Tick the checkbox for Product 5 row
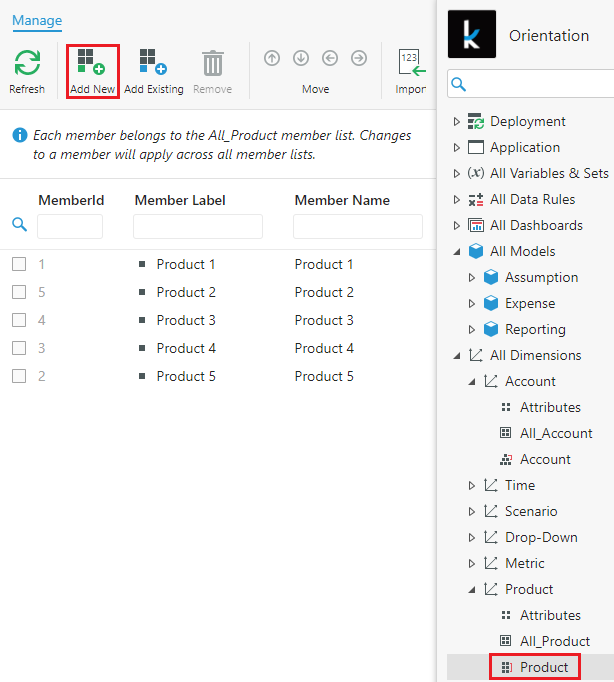This screenshot has height=682, width=614. point(19,376)
